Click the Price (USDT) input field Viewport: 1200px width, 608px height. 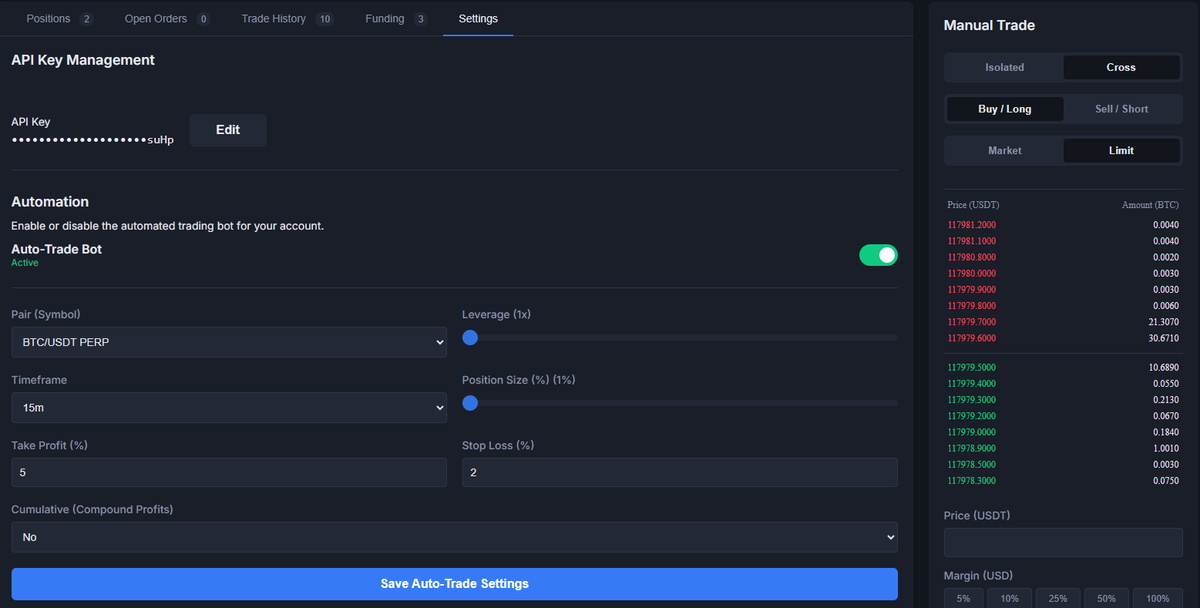point(1063,543)
